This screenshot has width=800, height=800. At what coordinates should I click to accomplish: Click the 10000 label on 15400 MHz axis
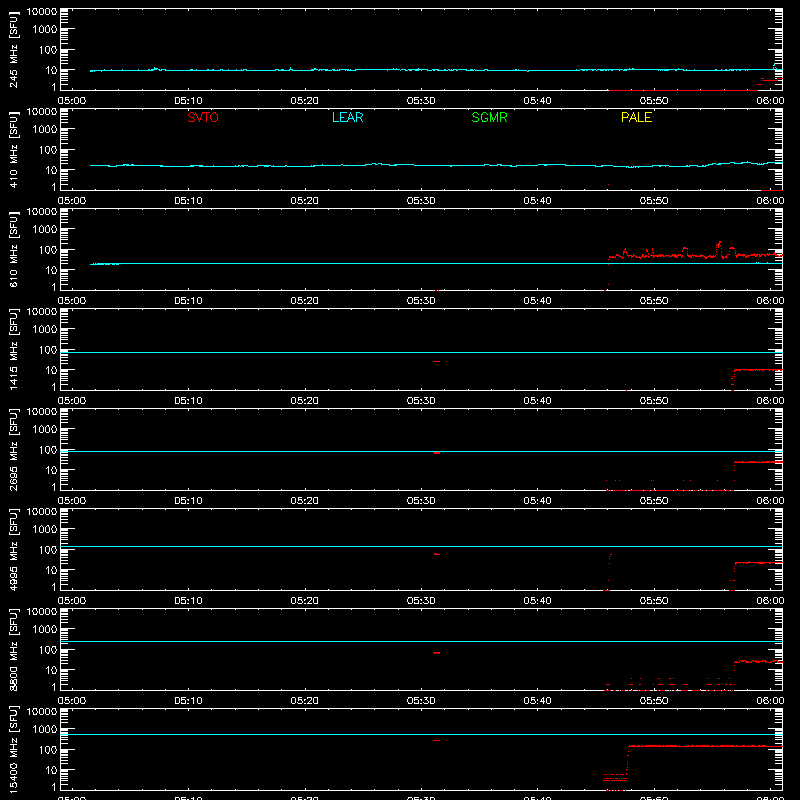point(42,712)
